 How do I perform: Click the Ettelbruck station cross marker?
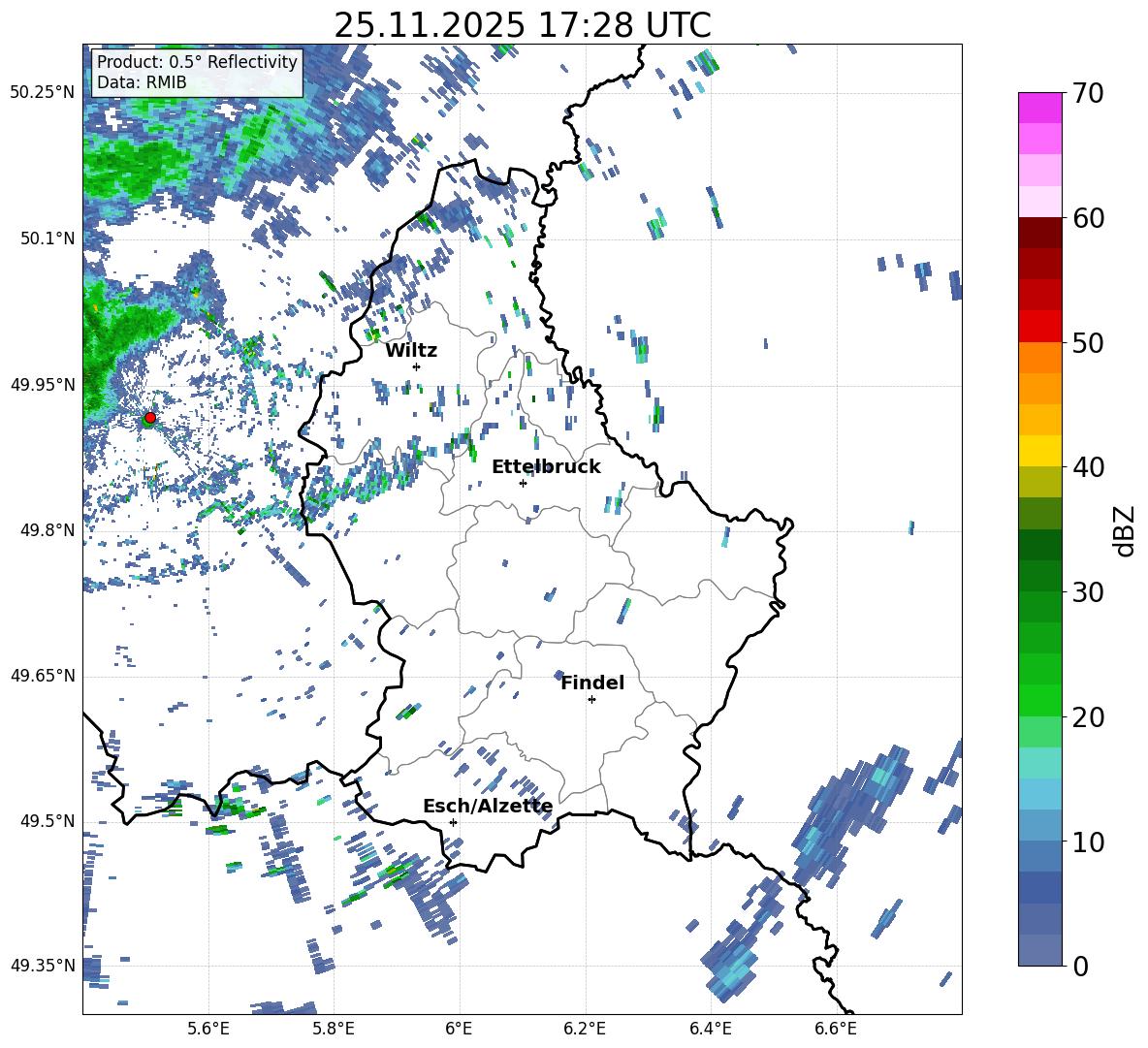point(523,483)
